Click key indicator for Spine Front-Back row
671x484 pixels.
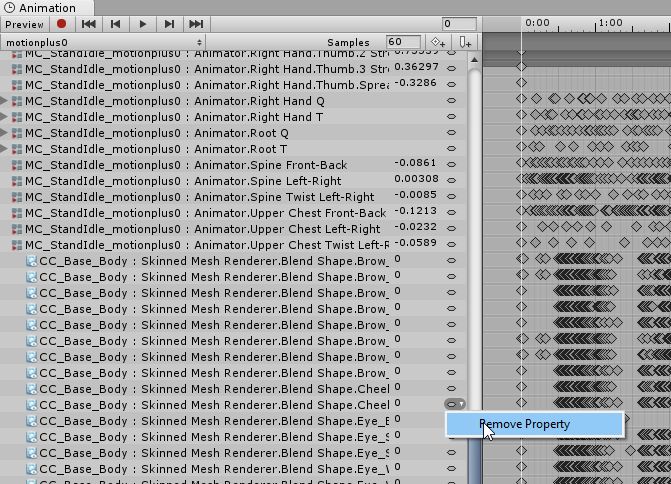pos(451,164)
